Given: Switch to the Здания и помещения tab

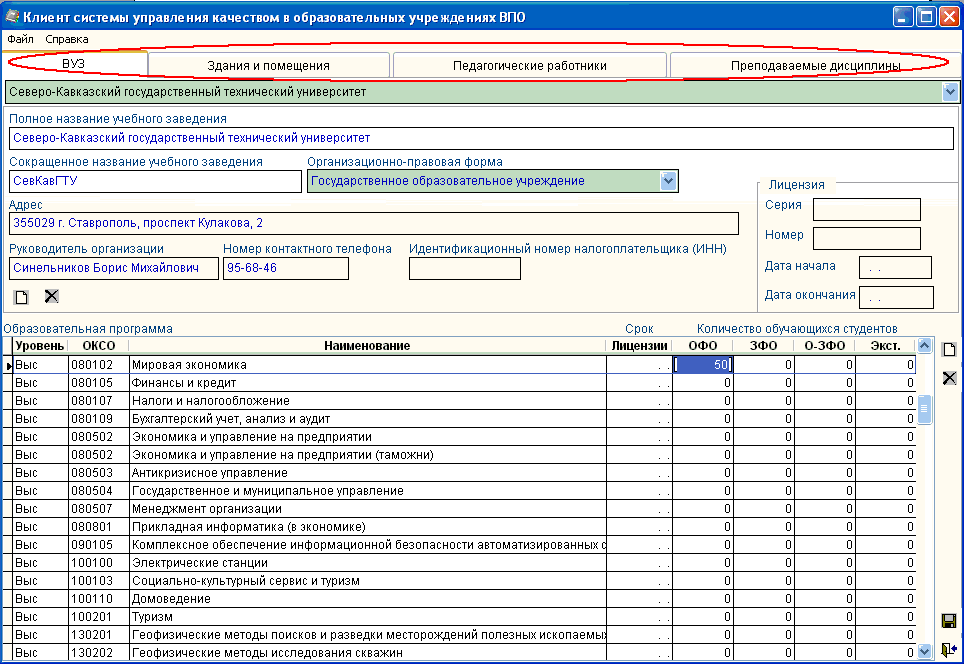Looking at the screenshot, I should tap(269, 66).
